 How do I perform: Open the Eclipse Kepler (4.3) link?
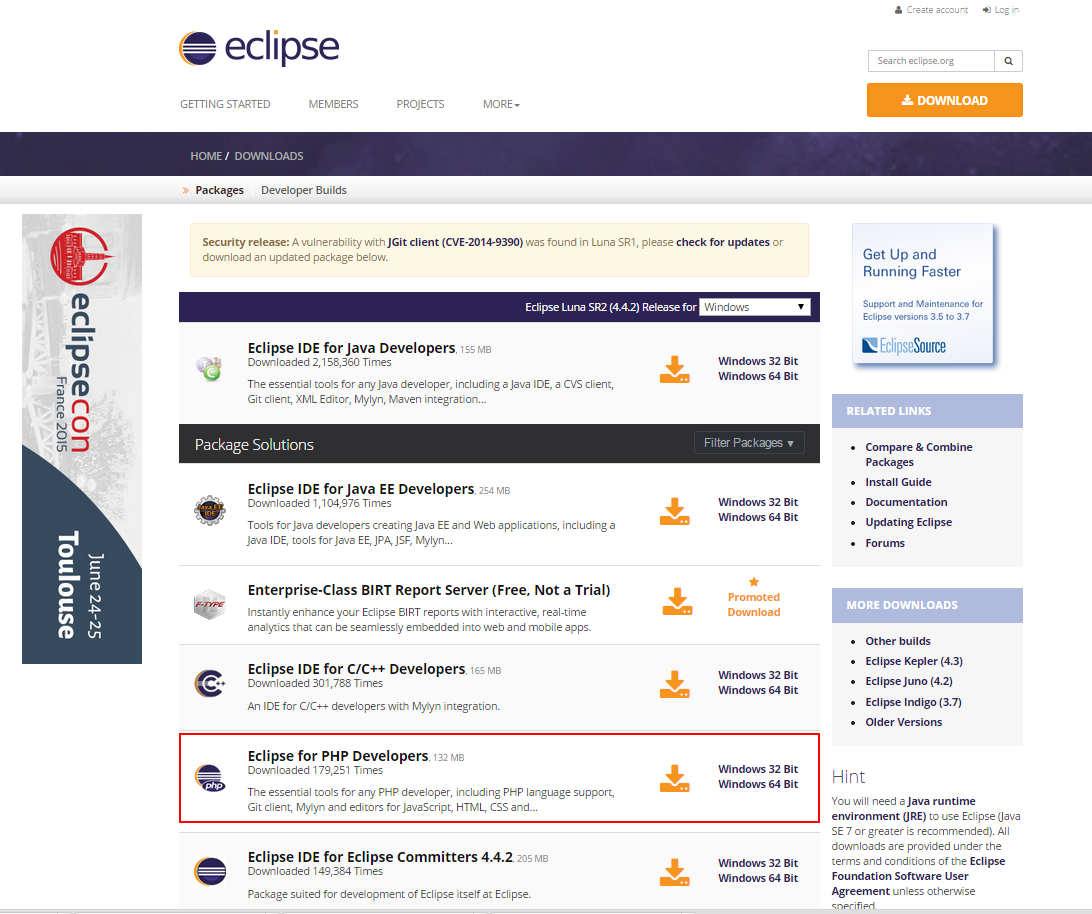click(x=914, y=661)
